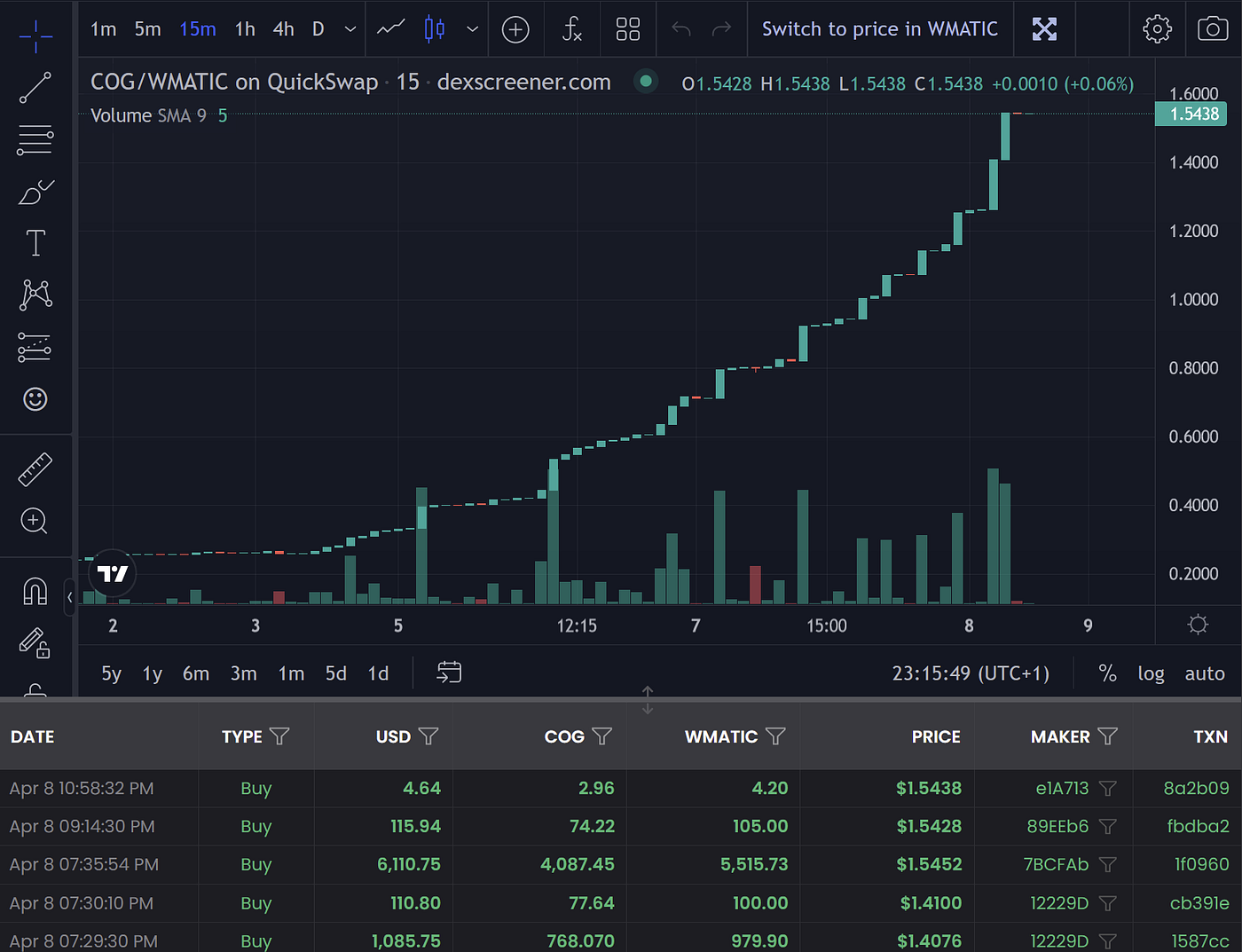Select the ruler measure tool

35,469
